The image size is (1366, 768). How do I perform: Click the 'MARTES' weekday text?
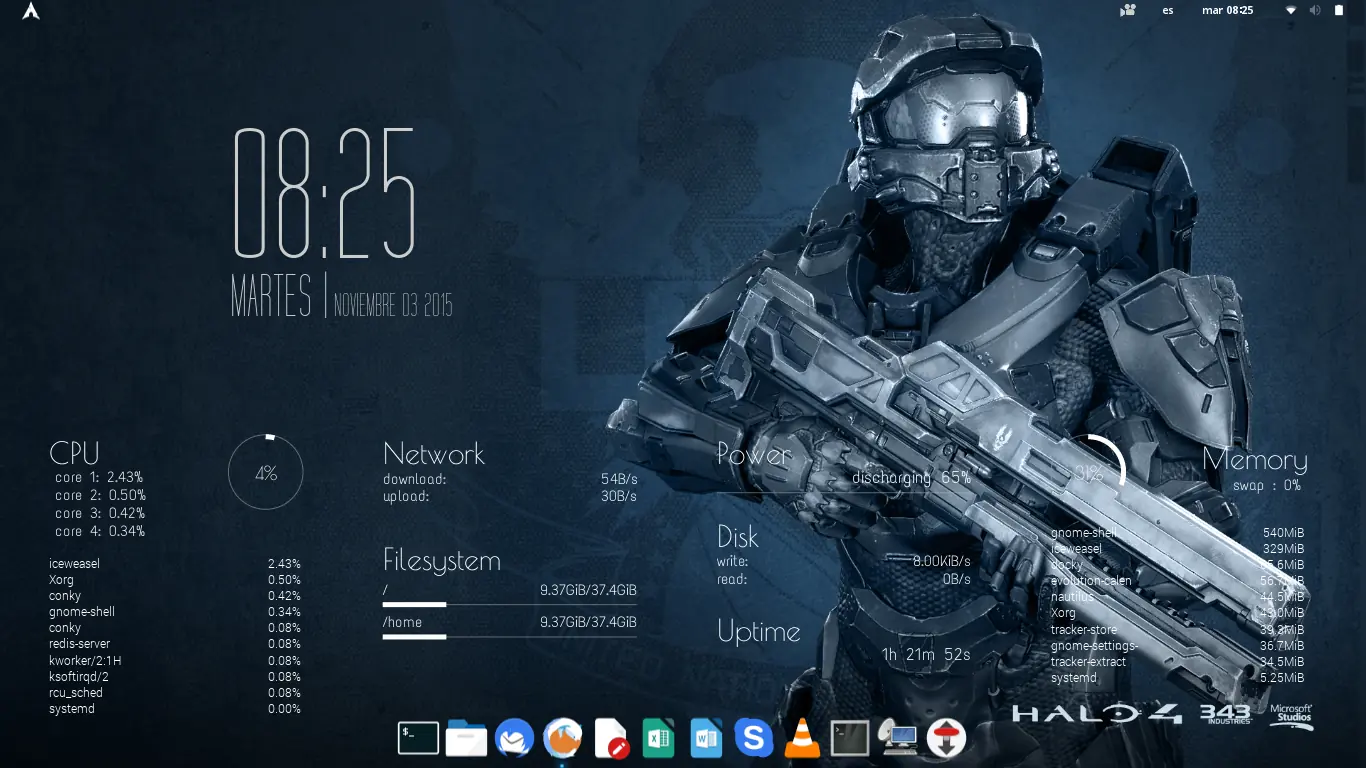[x=271, y=296]
